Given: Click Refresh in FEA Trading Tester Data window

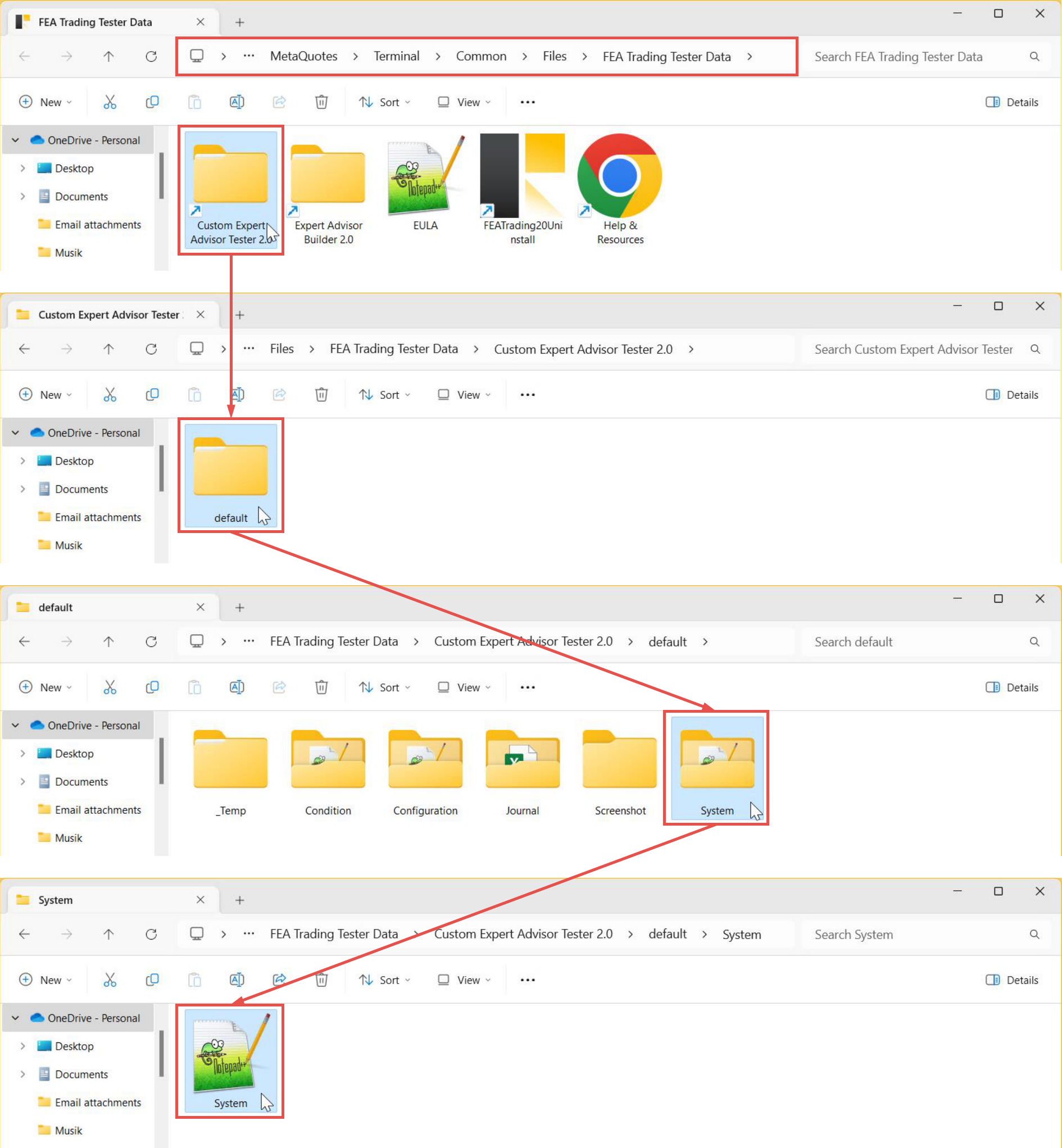Looking at the screenshot, I should [151, 56].
